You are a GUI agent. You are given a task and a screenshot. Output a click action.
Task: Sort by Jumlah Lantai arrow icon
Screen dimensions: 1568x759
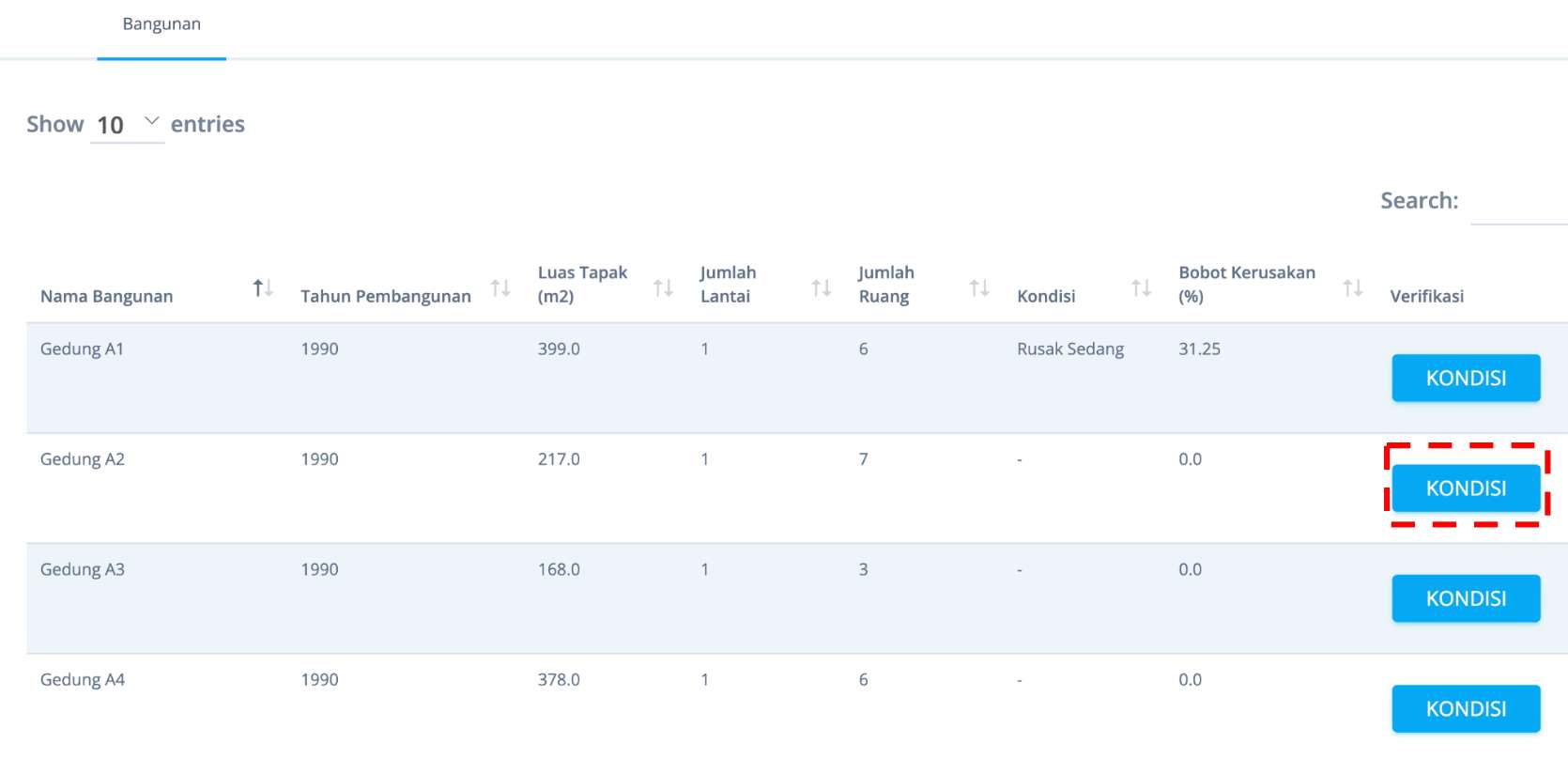click(x=822, y=287)
